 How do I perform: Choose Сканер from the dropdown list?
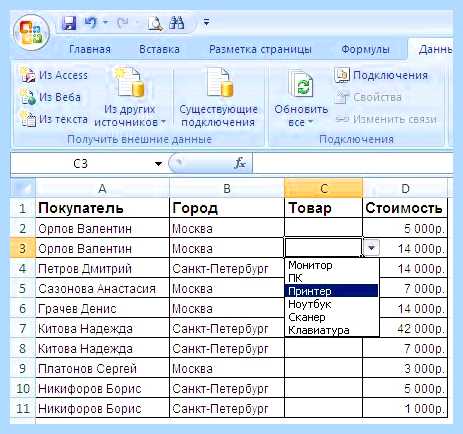point(332,317)
